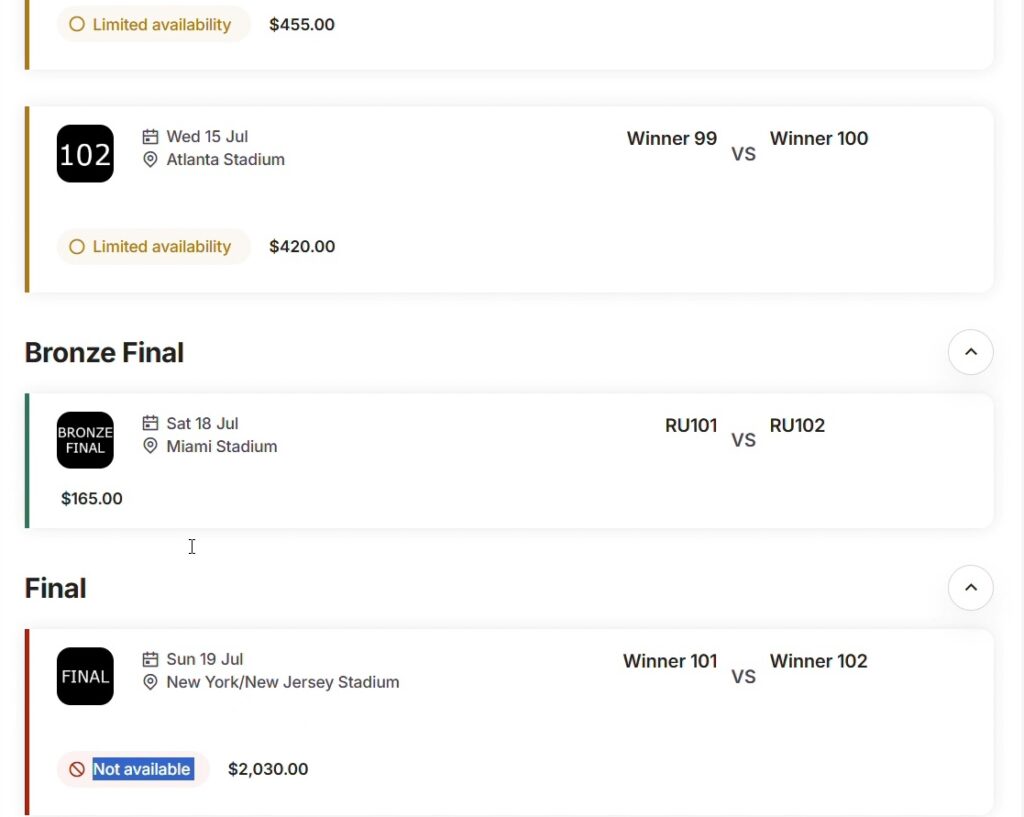Click the Bronze Final match badge
Screen dimensions: 1024x817
click(85, 440)
